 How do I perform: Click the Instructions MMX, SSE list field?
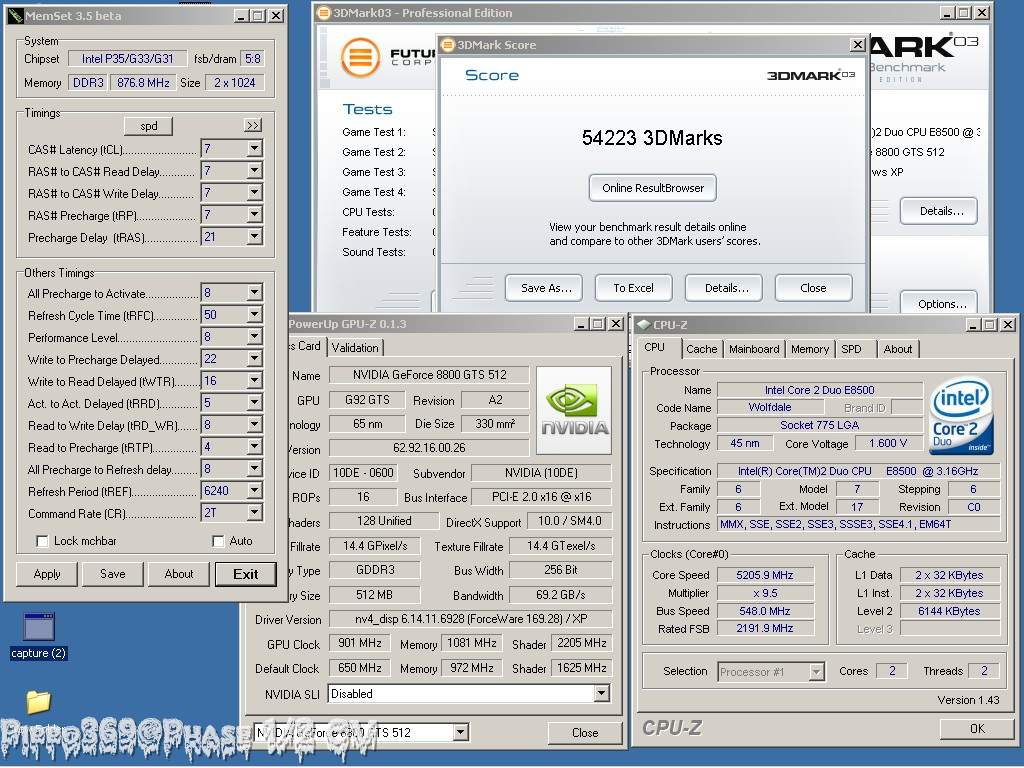858,524
